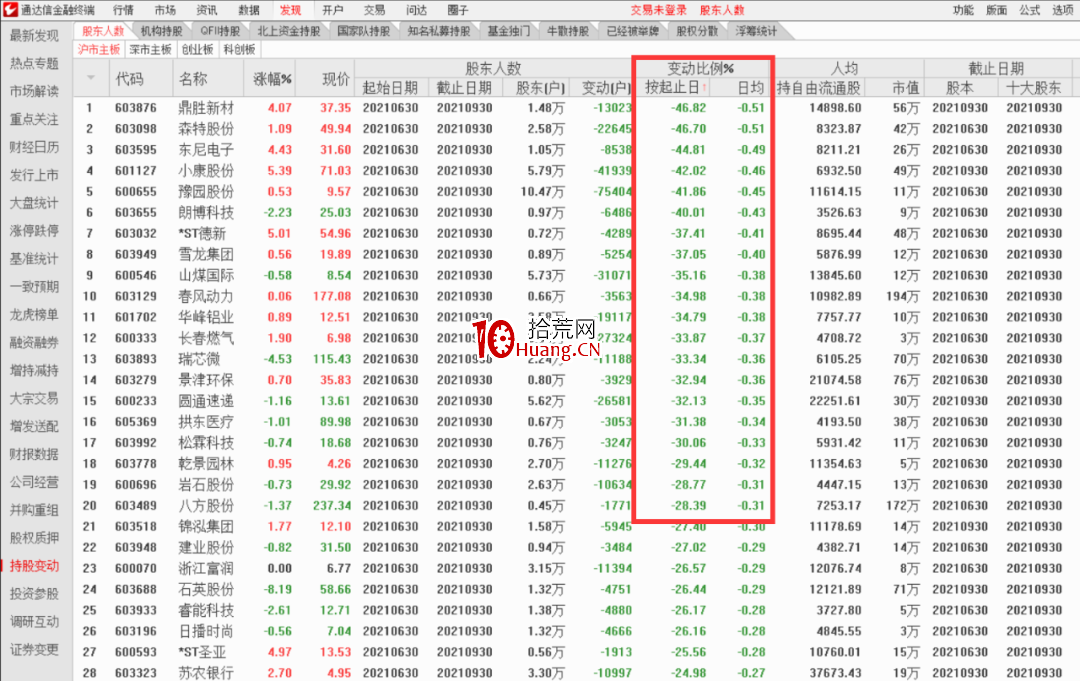
Task: Open 热点专题 in the sidebar
Action: pyautogui.click(x=34, y=63)
